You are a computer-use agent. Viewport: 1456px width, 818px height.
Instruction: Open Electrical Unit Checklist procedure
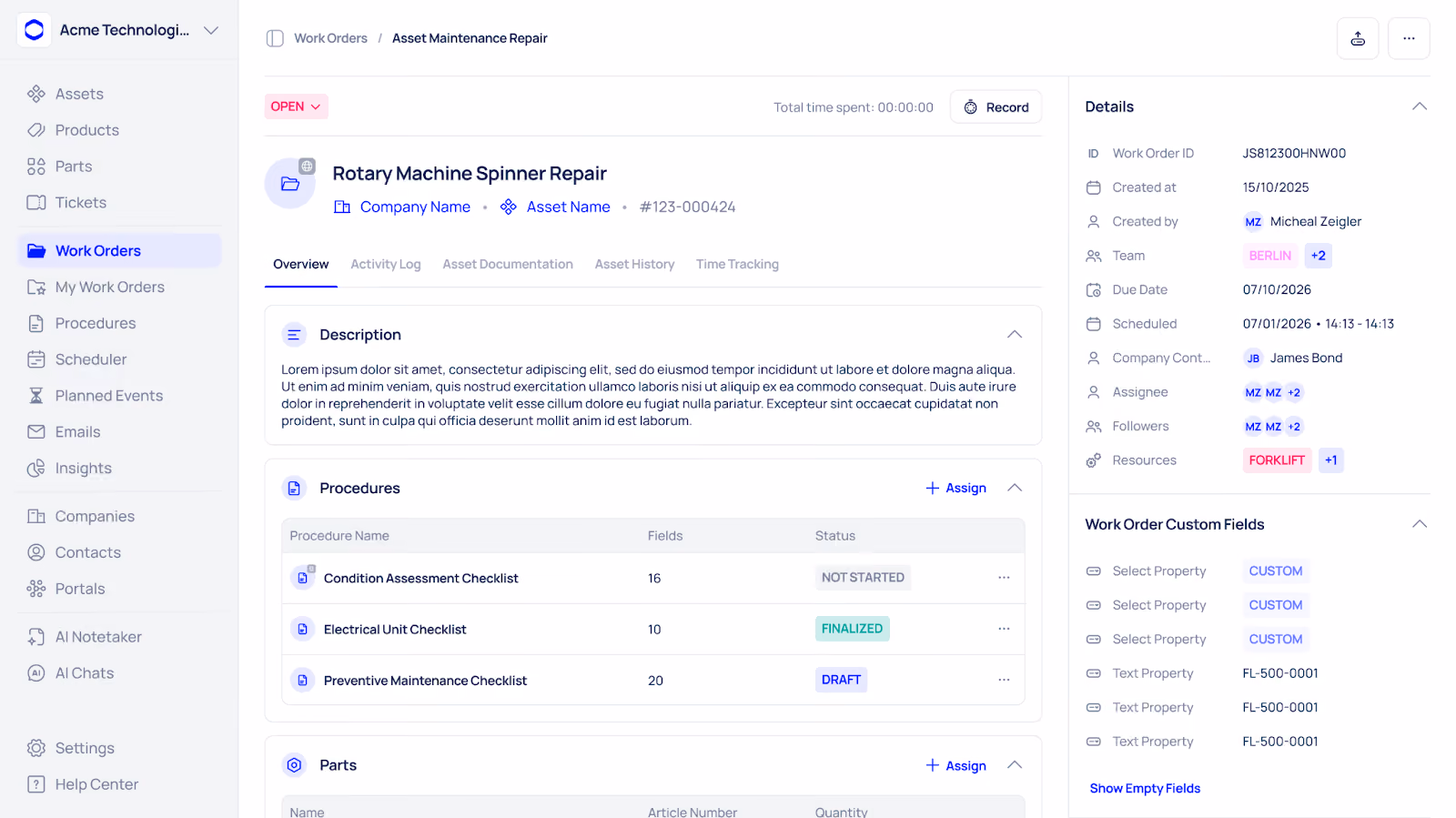tap(395, 629)
